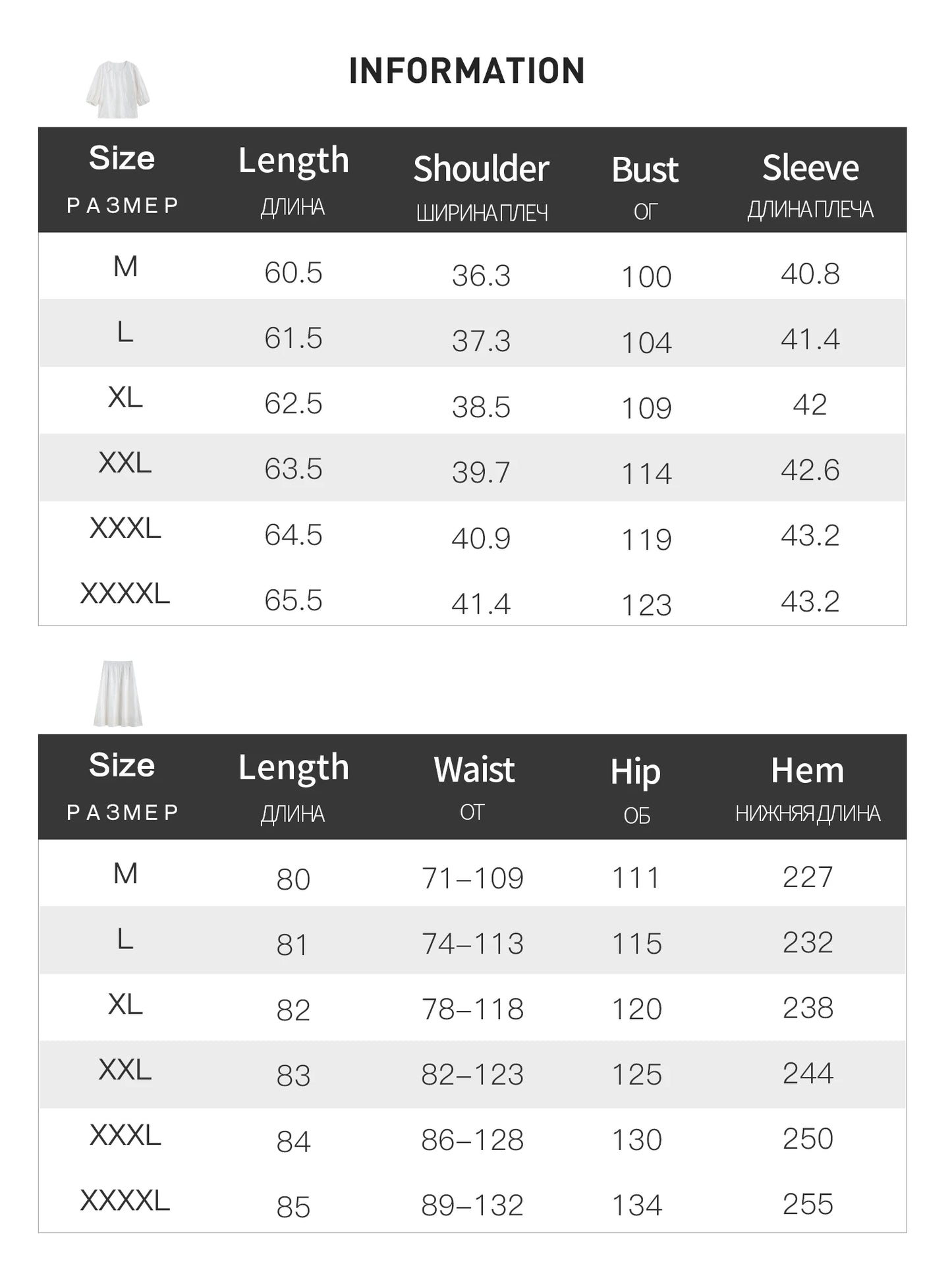Click the sleeve value 42.6

tap(810, 471)
